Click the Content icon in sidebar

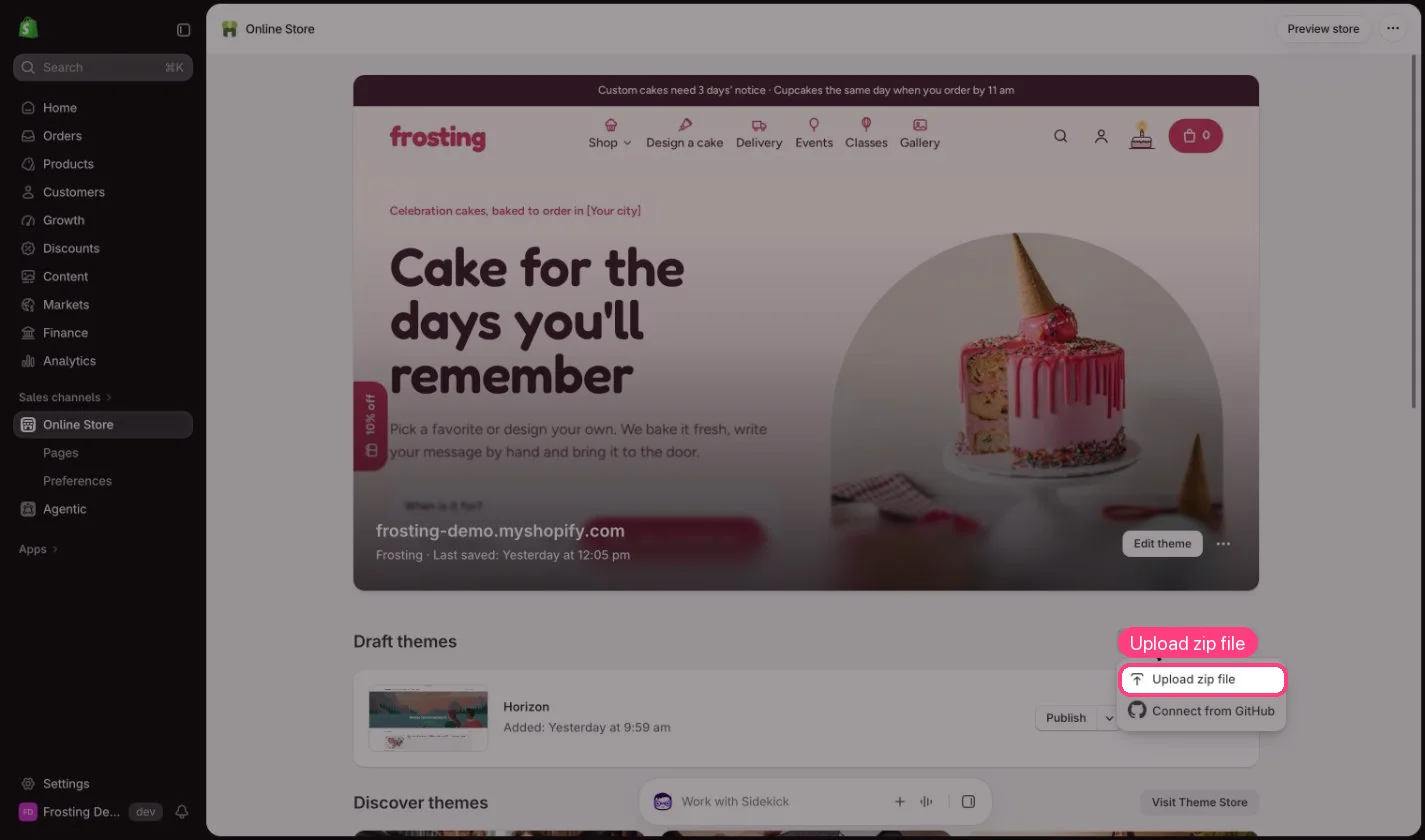28,276
